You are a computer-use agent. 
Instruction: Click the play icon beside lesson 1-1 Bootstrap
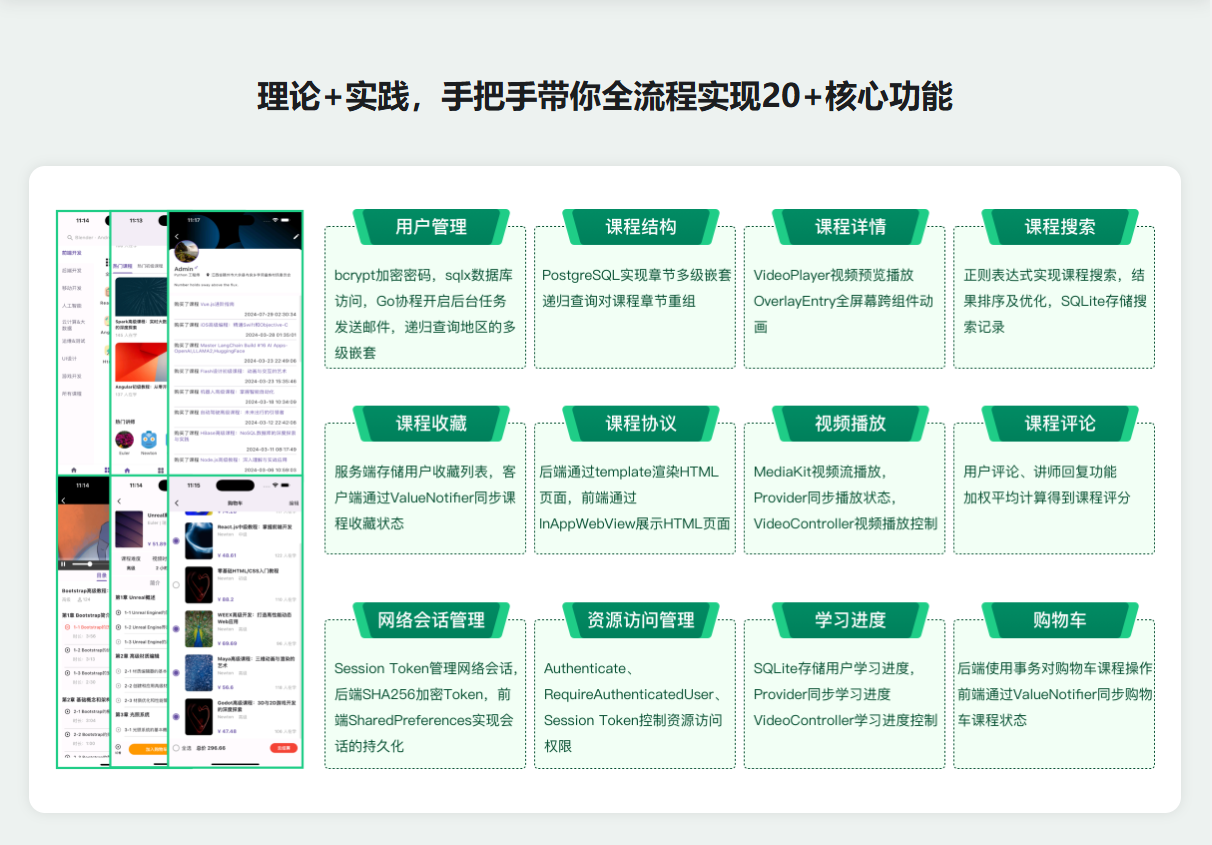(x=67, y=628)
